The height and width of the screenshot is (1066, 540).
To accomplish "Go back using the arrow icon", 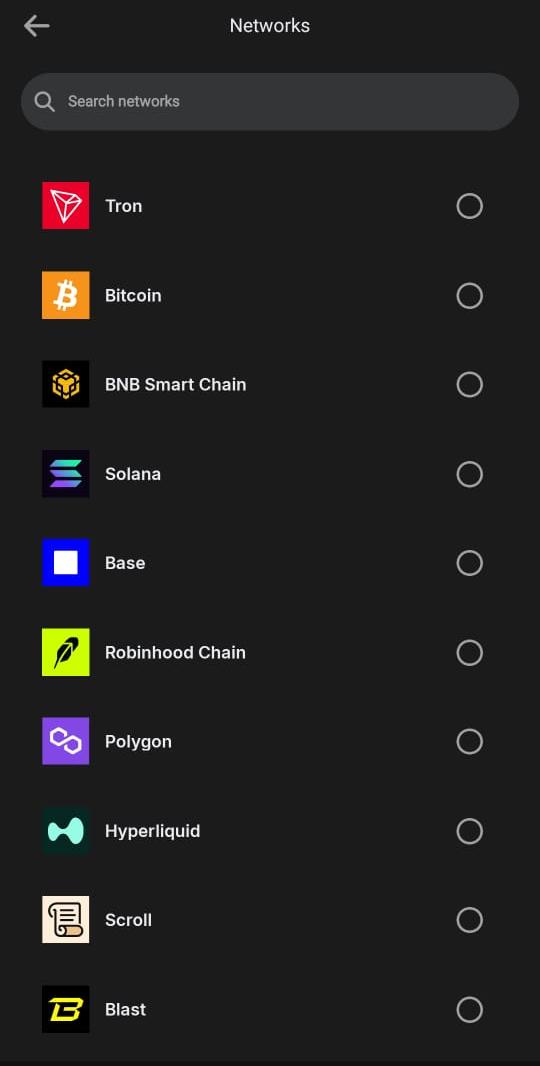I will (36, 26).
